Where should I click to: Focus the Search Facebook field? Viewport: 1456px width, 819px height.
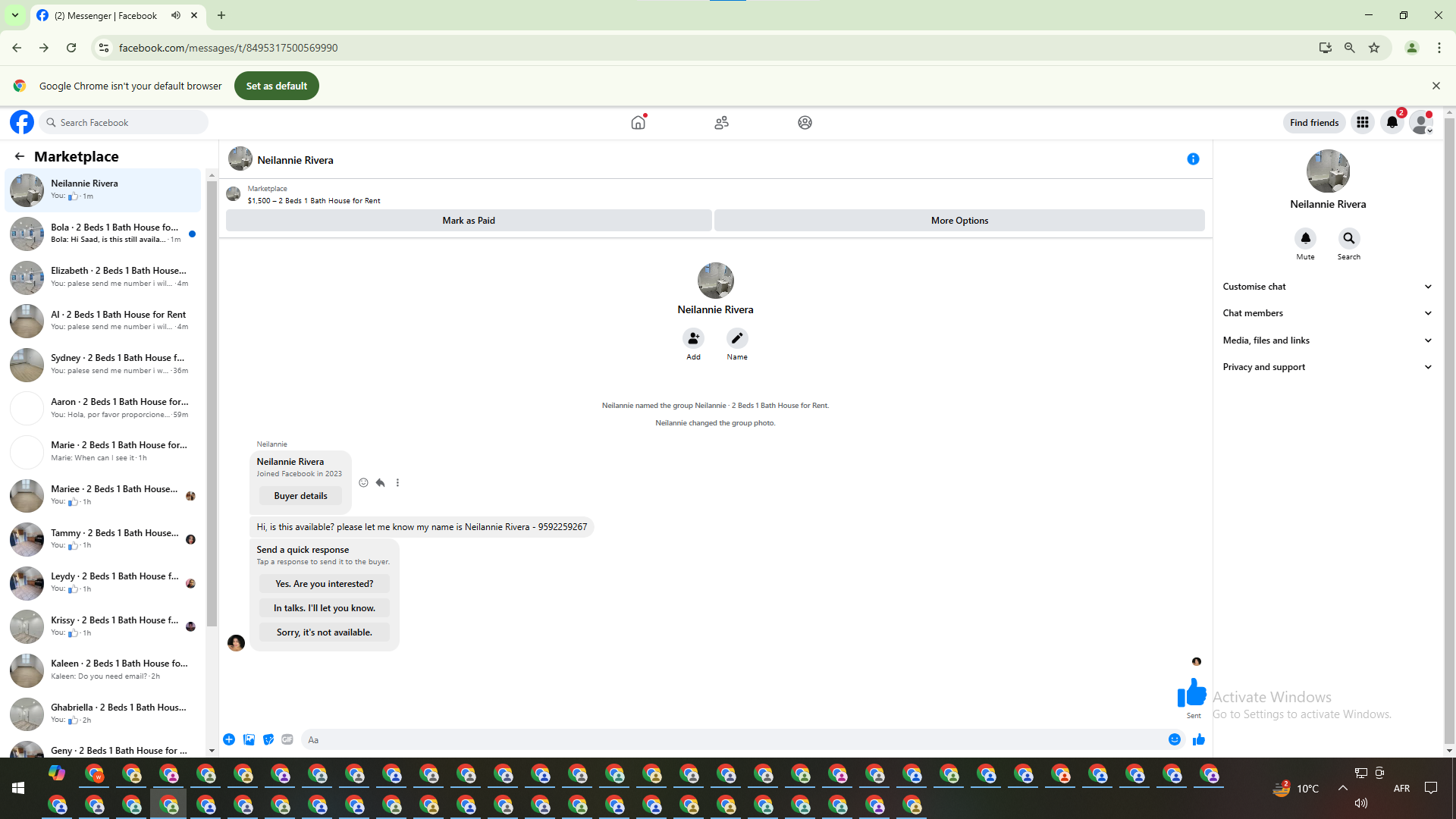124,122
